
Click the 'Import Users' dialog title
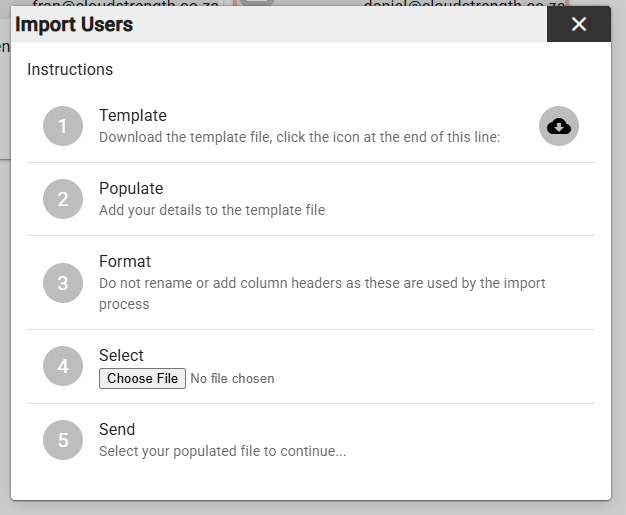click(x=74, y=24)
